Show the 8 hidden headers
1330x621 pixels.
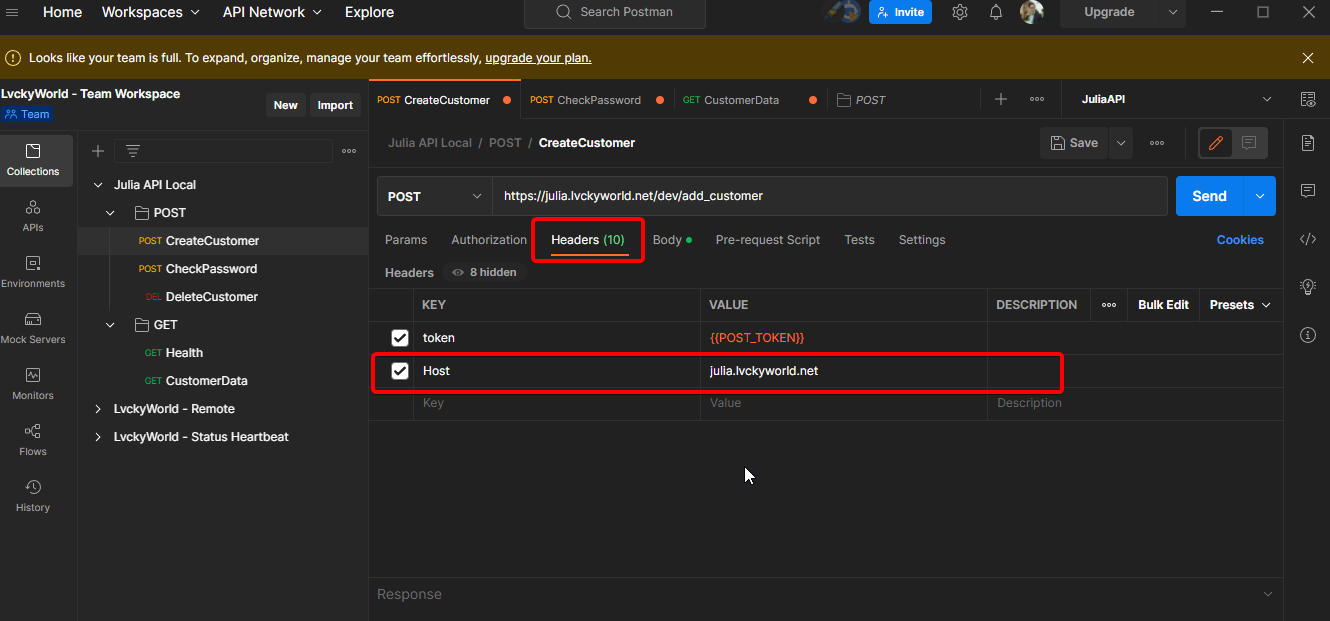(x=485, y=272)
